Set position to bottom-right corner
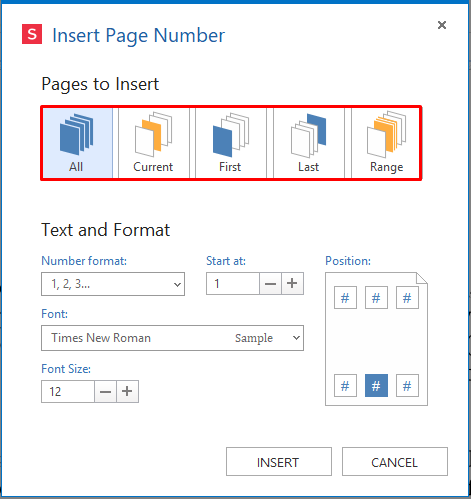 click(x=407, y=385)
